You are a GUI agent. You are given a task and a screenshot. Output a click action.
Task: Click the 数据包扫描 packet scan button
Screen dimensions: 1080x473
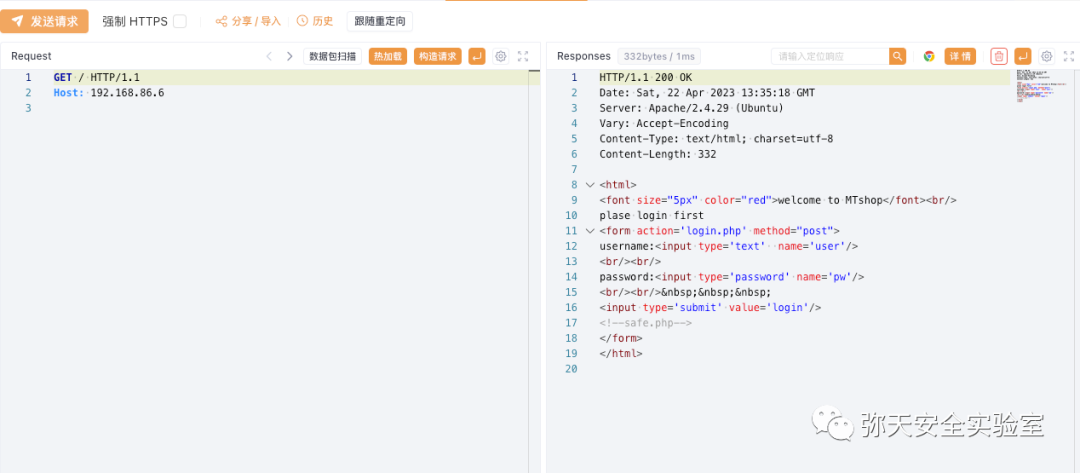pyautogui.click(x=333, y=56)
